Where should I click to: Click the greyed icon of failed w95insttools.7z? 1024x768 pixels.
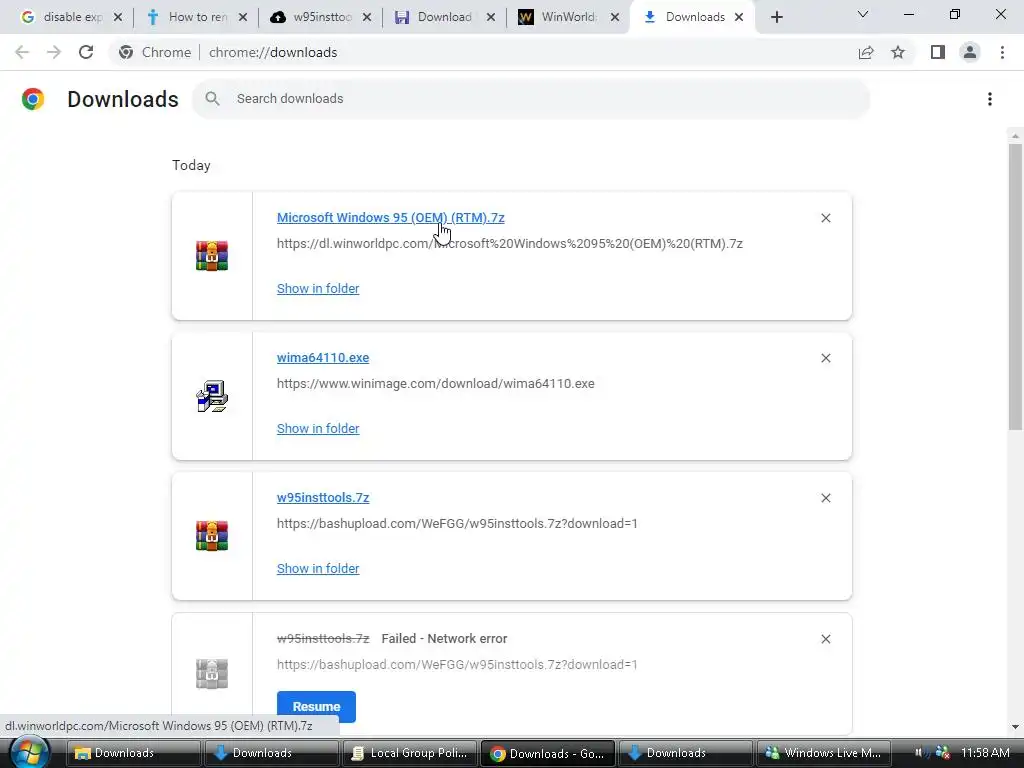click(212, 673)
